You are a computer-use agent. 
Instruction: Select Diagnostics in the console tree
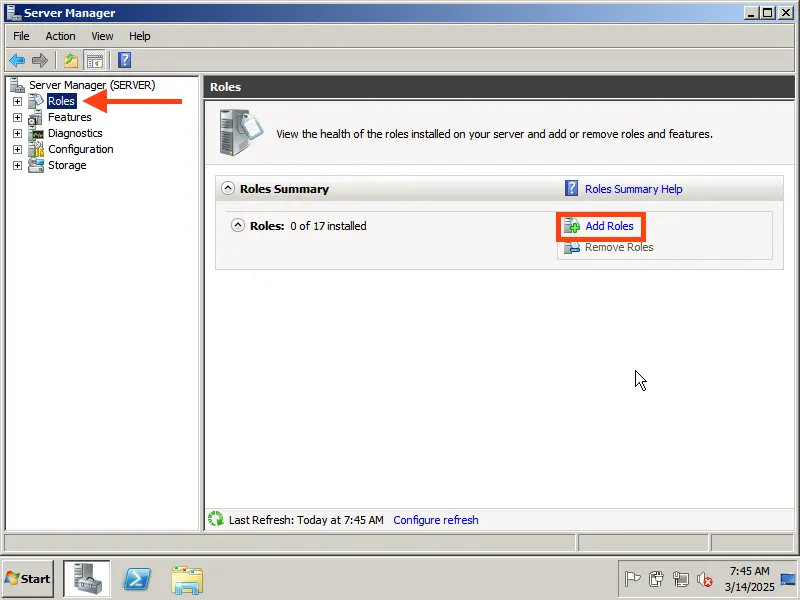coord(75,133)
